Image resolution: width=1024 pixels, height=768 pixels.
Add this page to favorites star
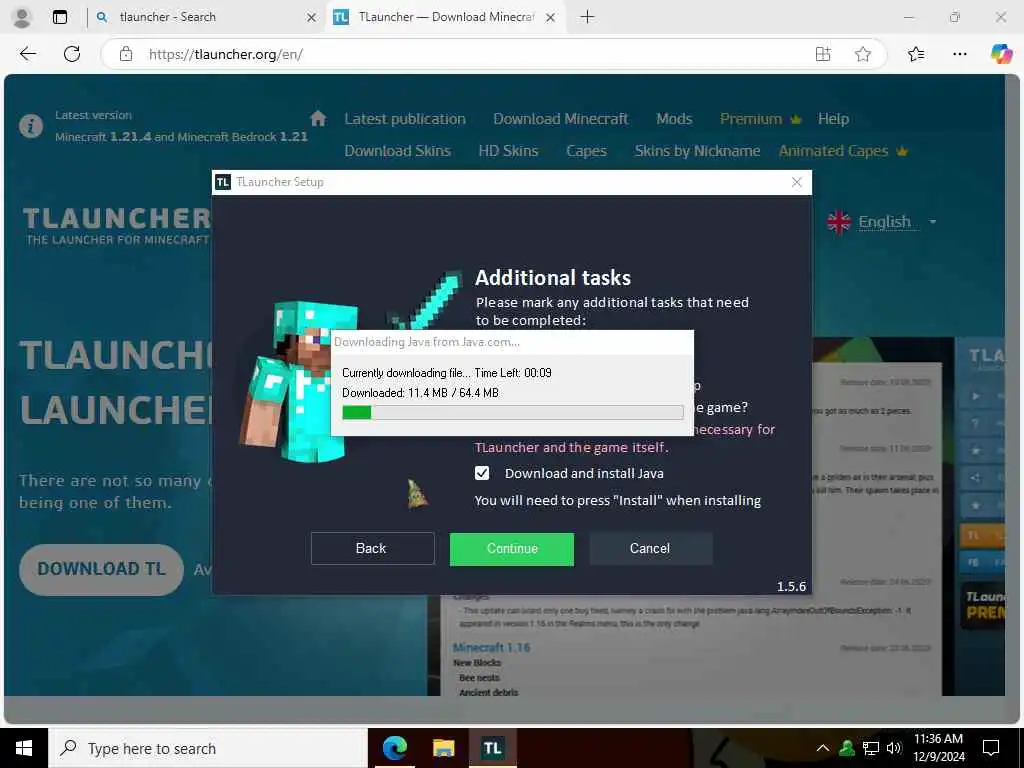[x=863, y=54]
